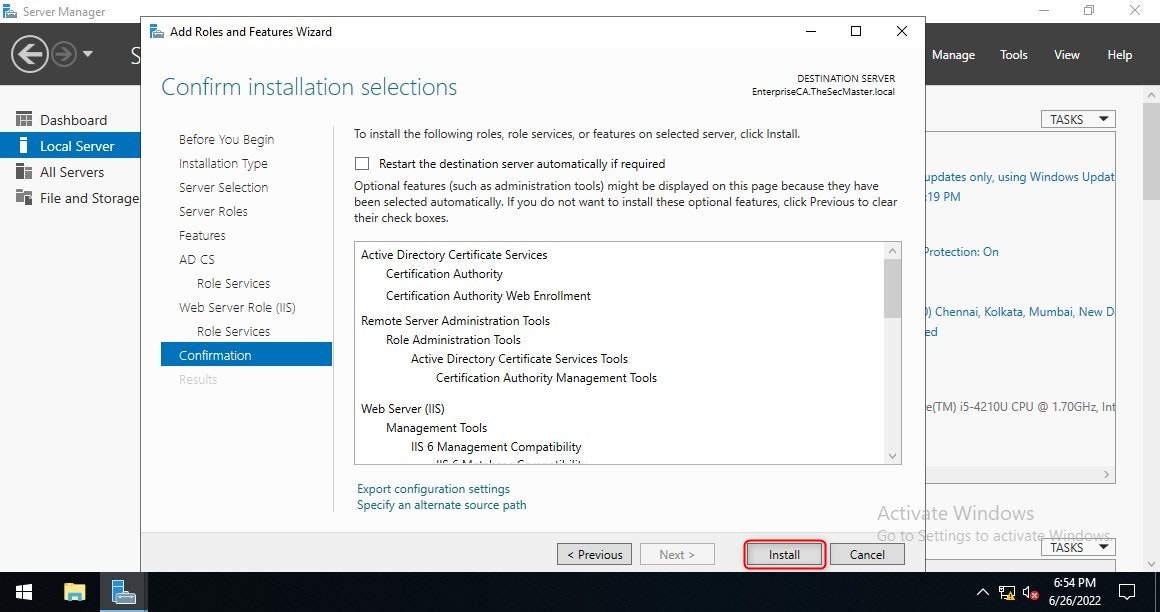
Task: Click the Dashboard icon in sidebar
Action: 24,119
